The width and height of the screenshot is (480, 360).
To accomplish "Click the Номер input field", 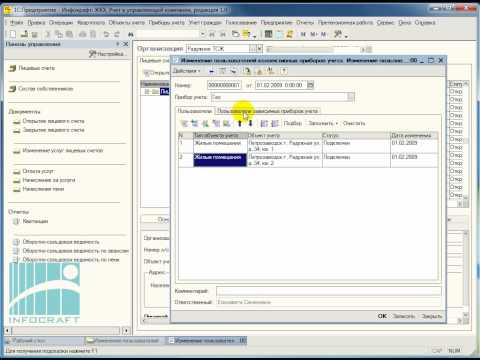I will 224,85.
